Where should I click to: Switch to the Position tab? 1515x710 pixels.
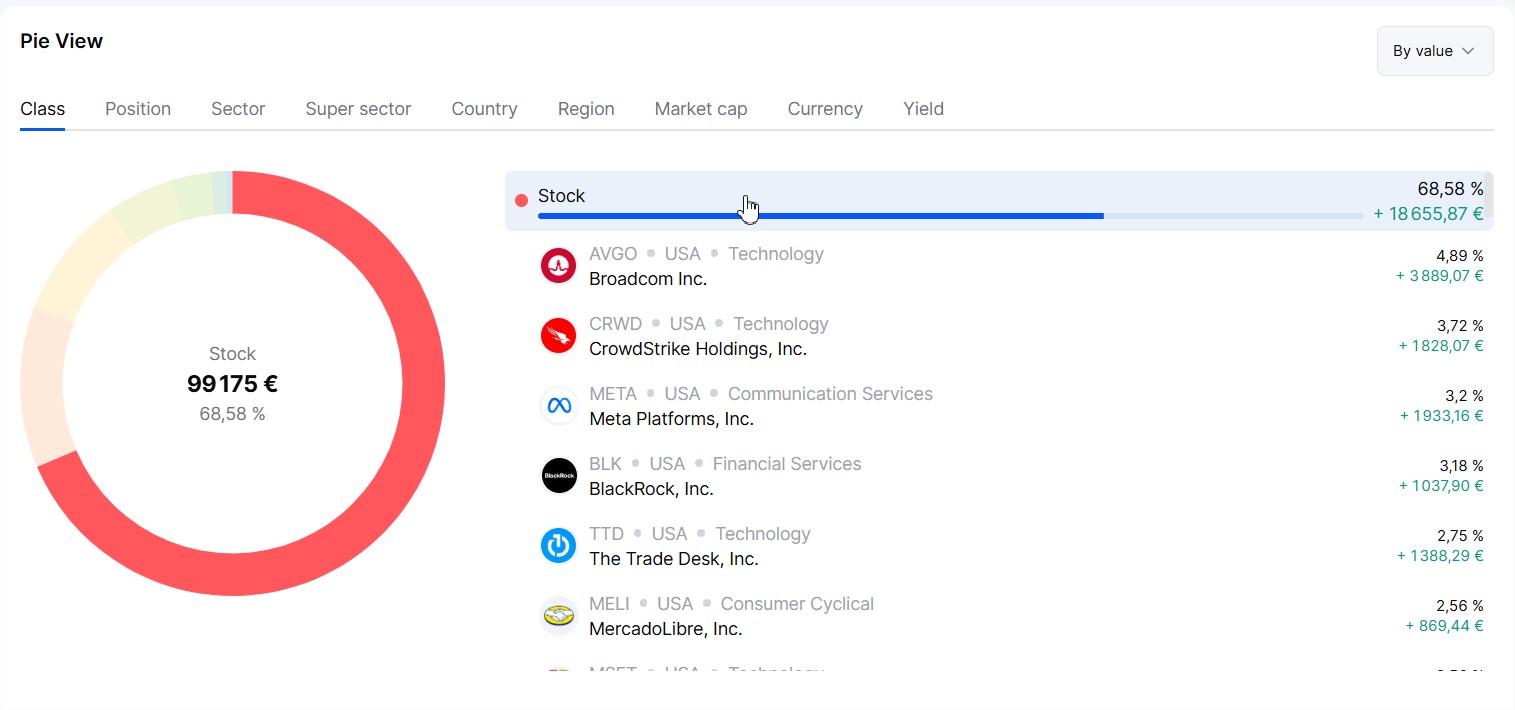click(x=138, y=109)
